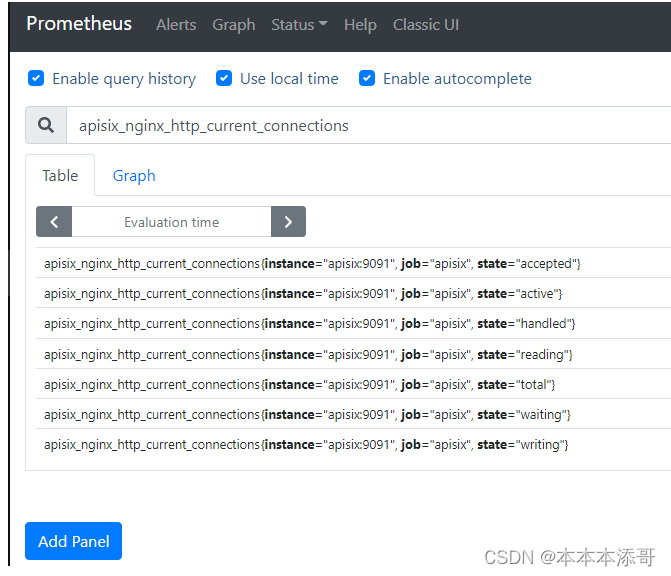Open the Help menu item
This screenshot has width=671, height=576.
point(360,25)
